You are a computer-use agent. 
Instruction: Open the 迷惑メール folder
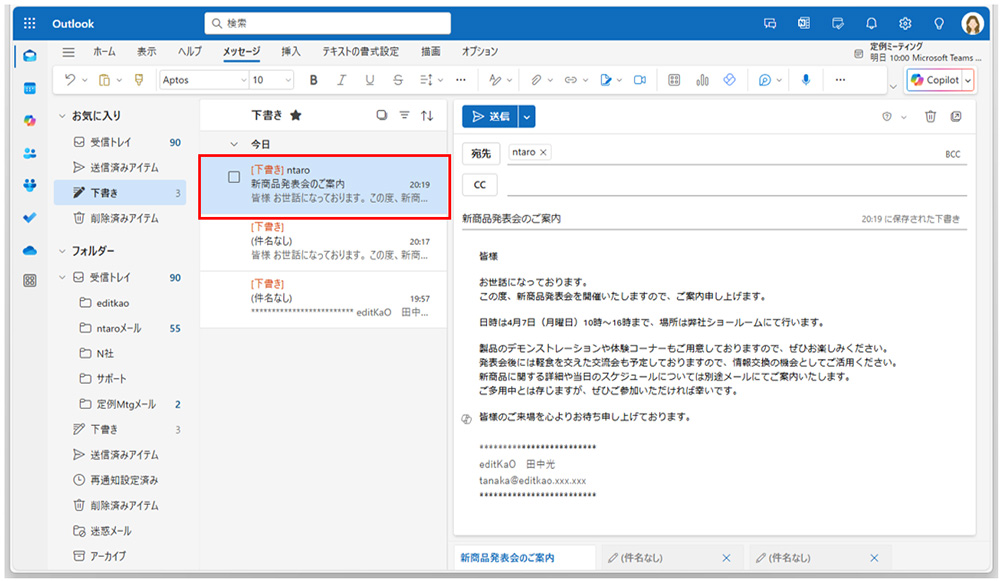click(x=121, y=531)
